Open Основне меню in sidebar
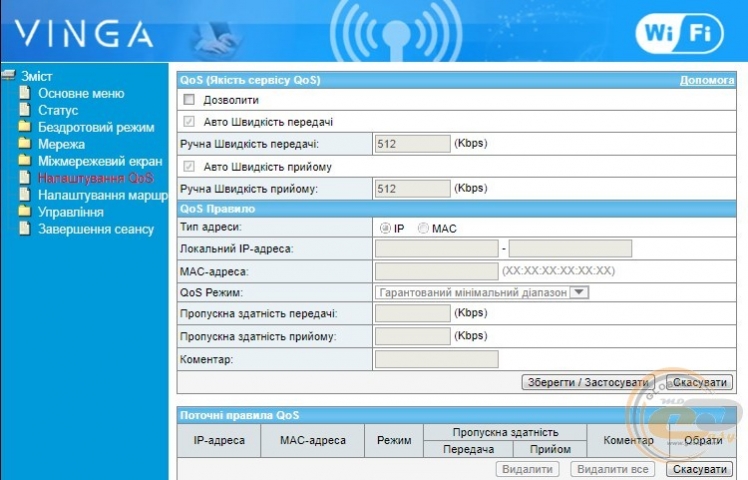 click(x=81, y=93)
